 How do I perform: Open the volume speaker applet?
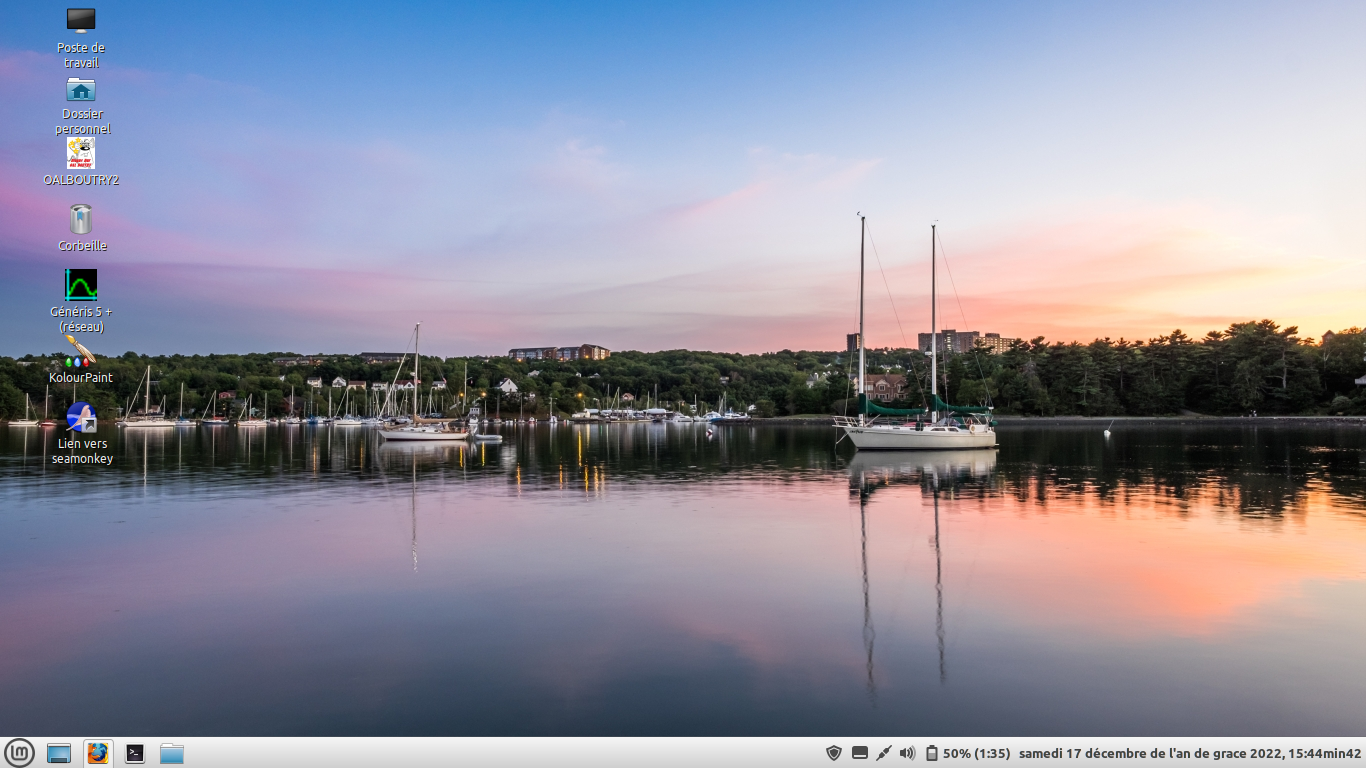[x=907, y=753]
